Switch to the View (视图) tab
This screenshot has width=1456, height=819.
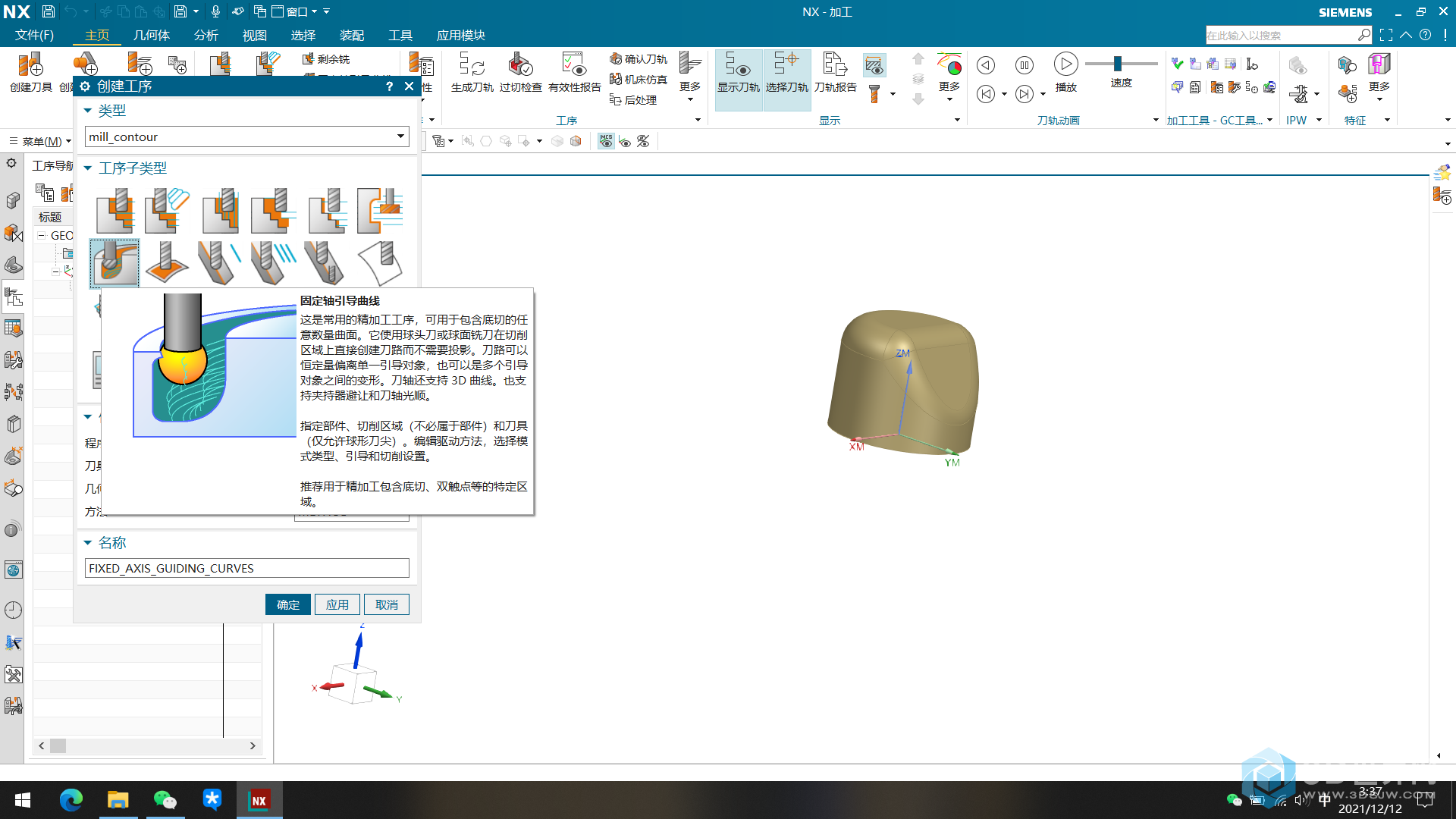[x=255, y=35]
